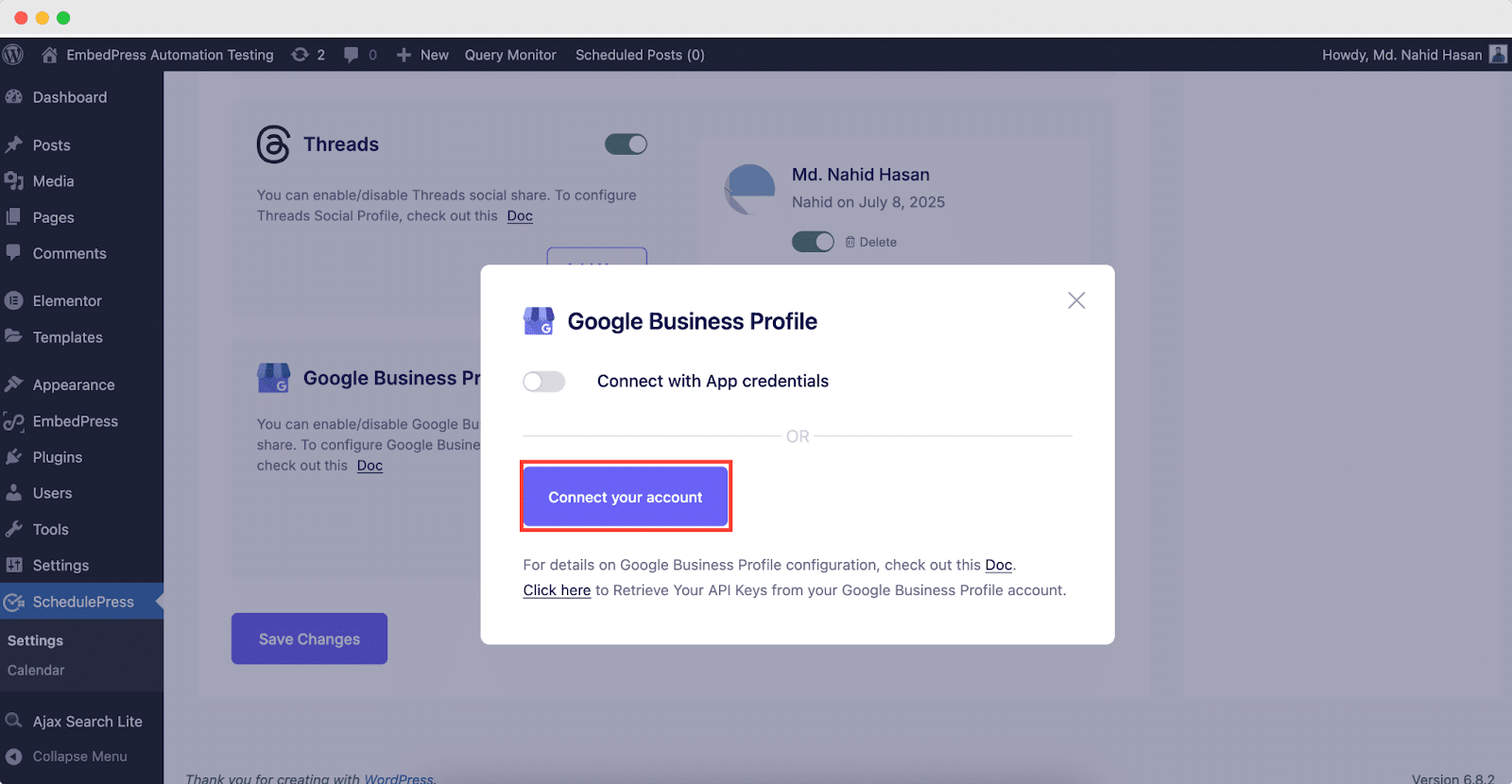The height and width of the screenshot is (784, 1512).
Task: Go to Calendar under SchedulePress
Action: pos(36,670)
